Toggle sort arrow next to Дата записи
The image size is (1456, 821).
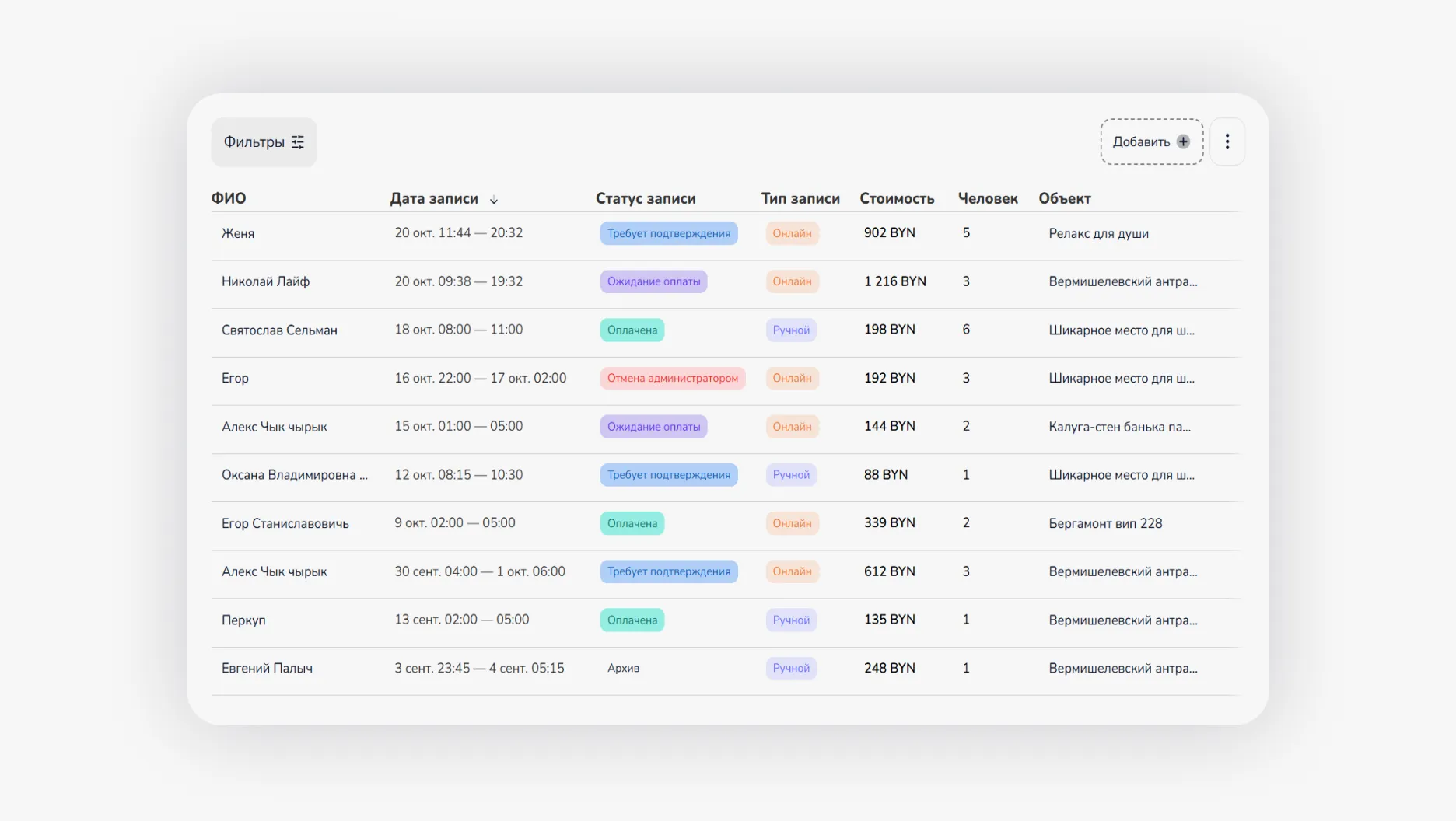click(494, 200)
